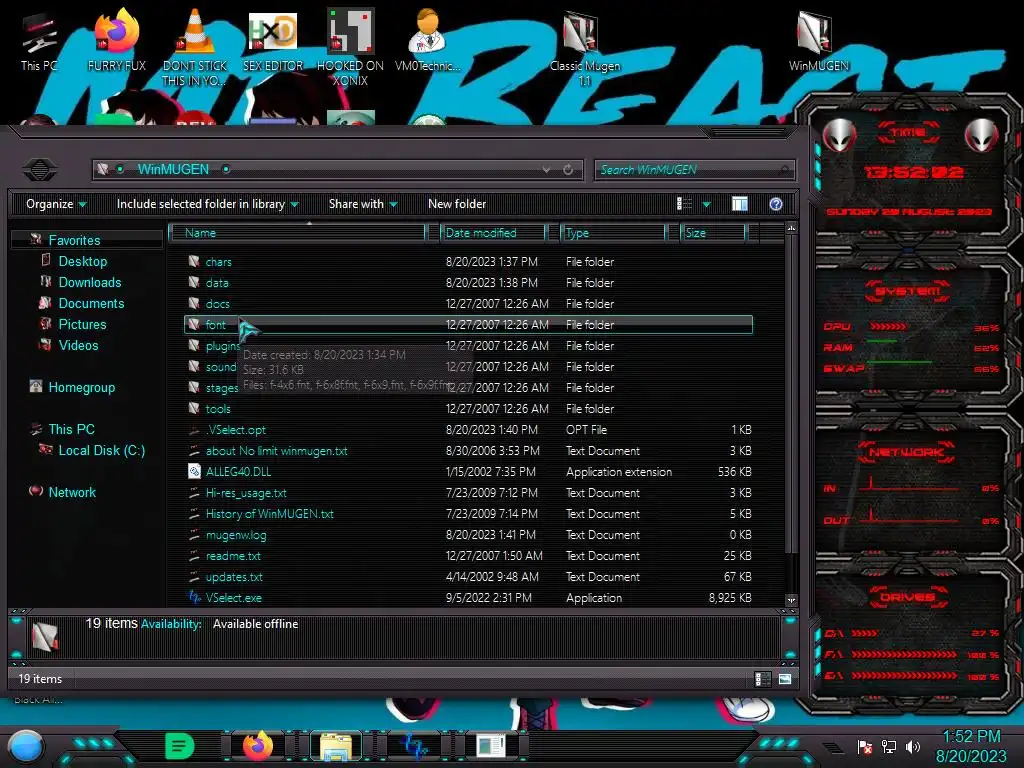Image resolution: width=1024 pixels, height=768 pixels.
Task: Select the docs folder row
Action: [468, 304]
